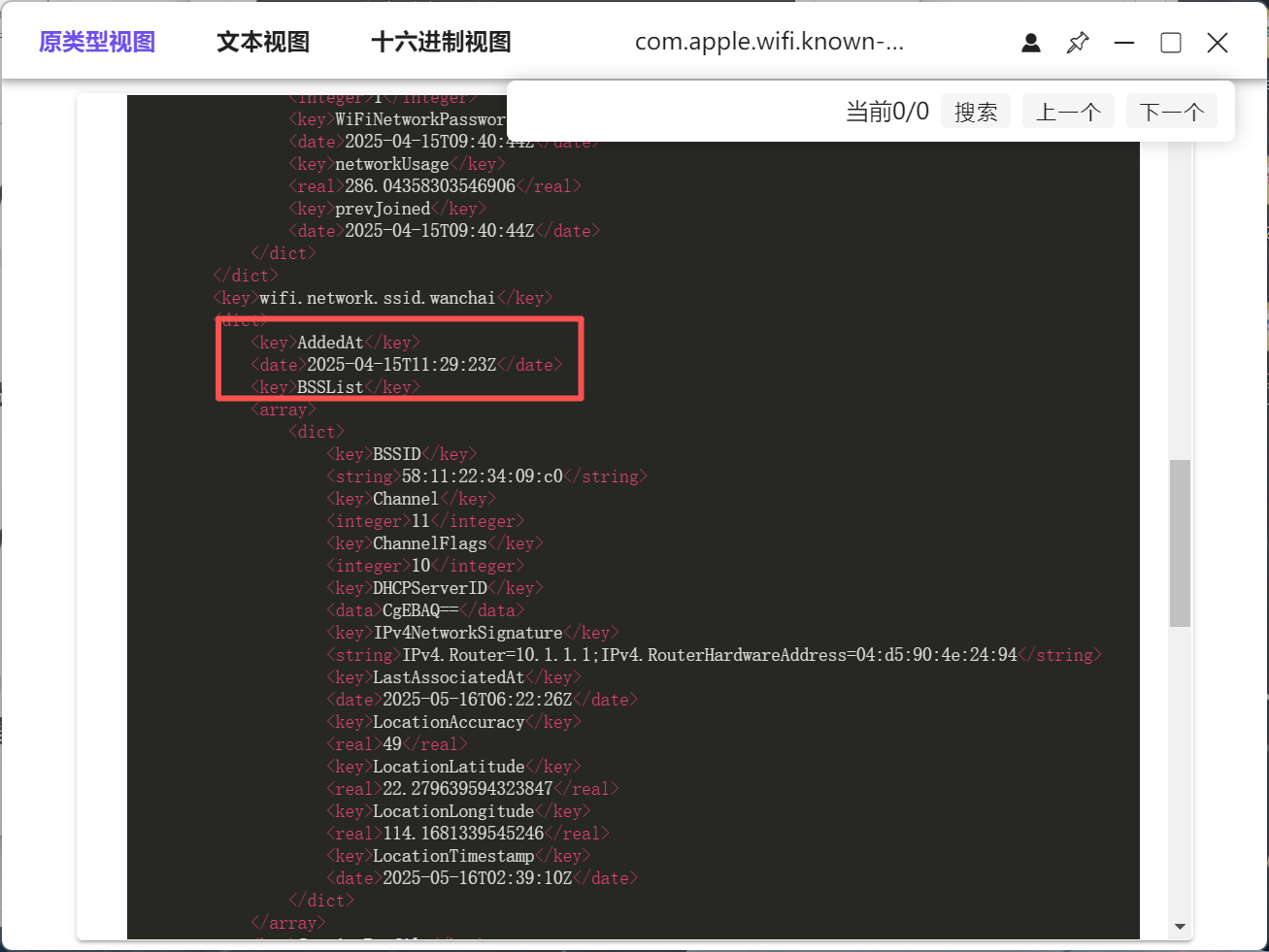Select the date 2025-05-16T06:22:26Z
Screen dimensions: 1269x952
click(482, 700)
